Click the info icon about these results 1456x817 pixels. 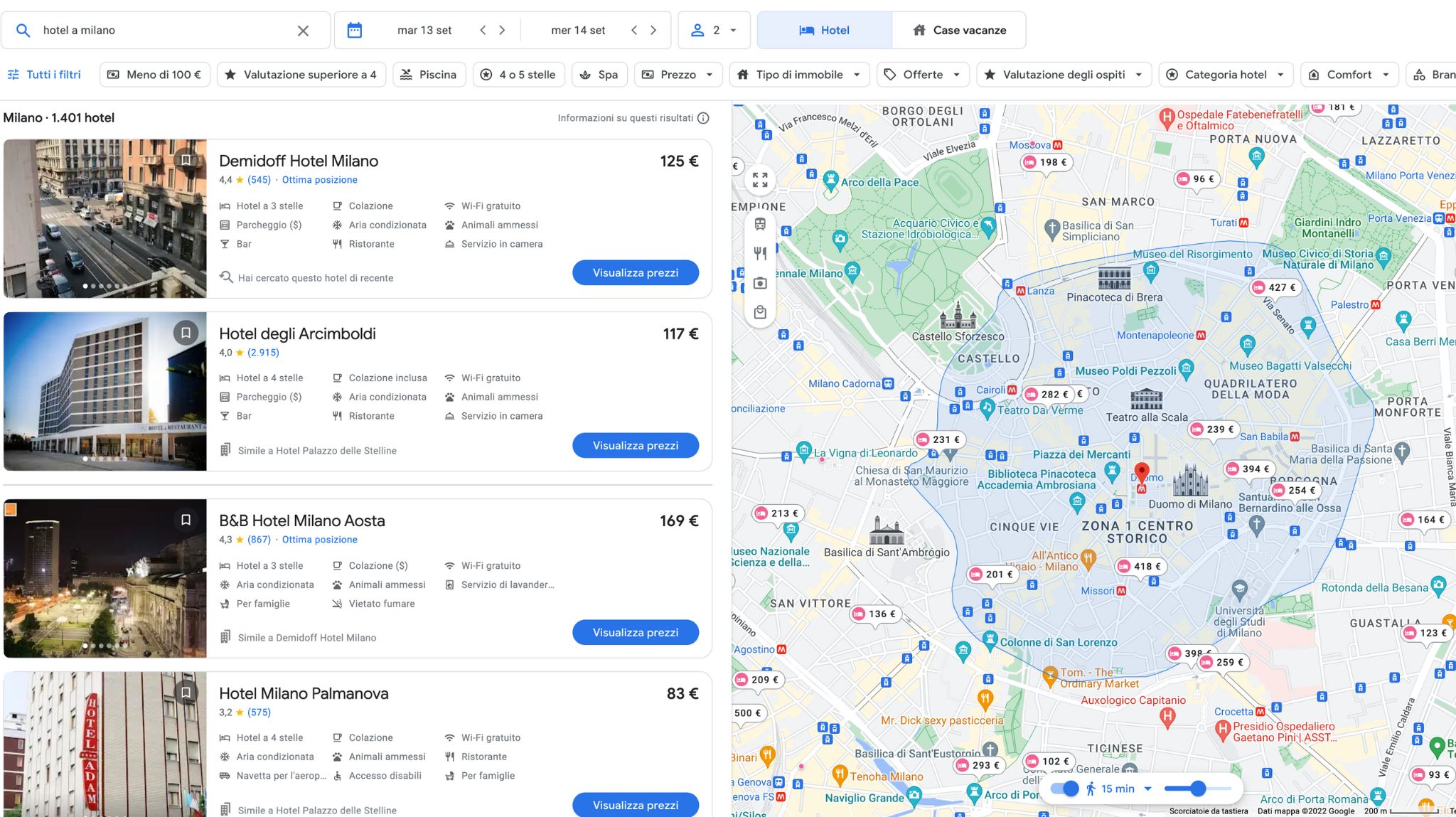pyautogui.click(x=703, y=118)
